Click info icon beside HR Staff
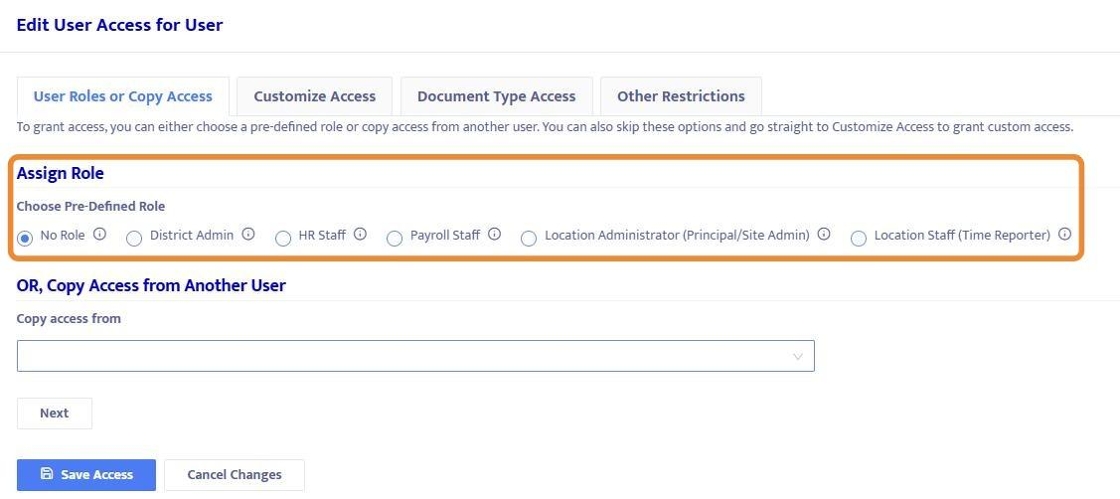This screenshot has width=1120, height=499. 360,235
